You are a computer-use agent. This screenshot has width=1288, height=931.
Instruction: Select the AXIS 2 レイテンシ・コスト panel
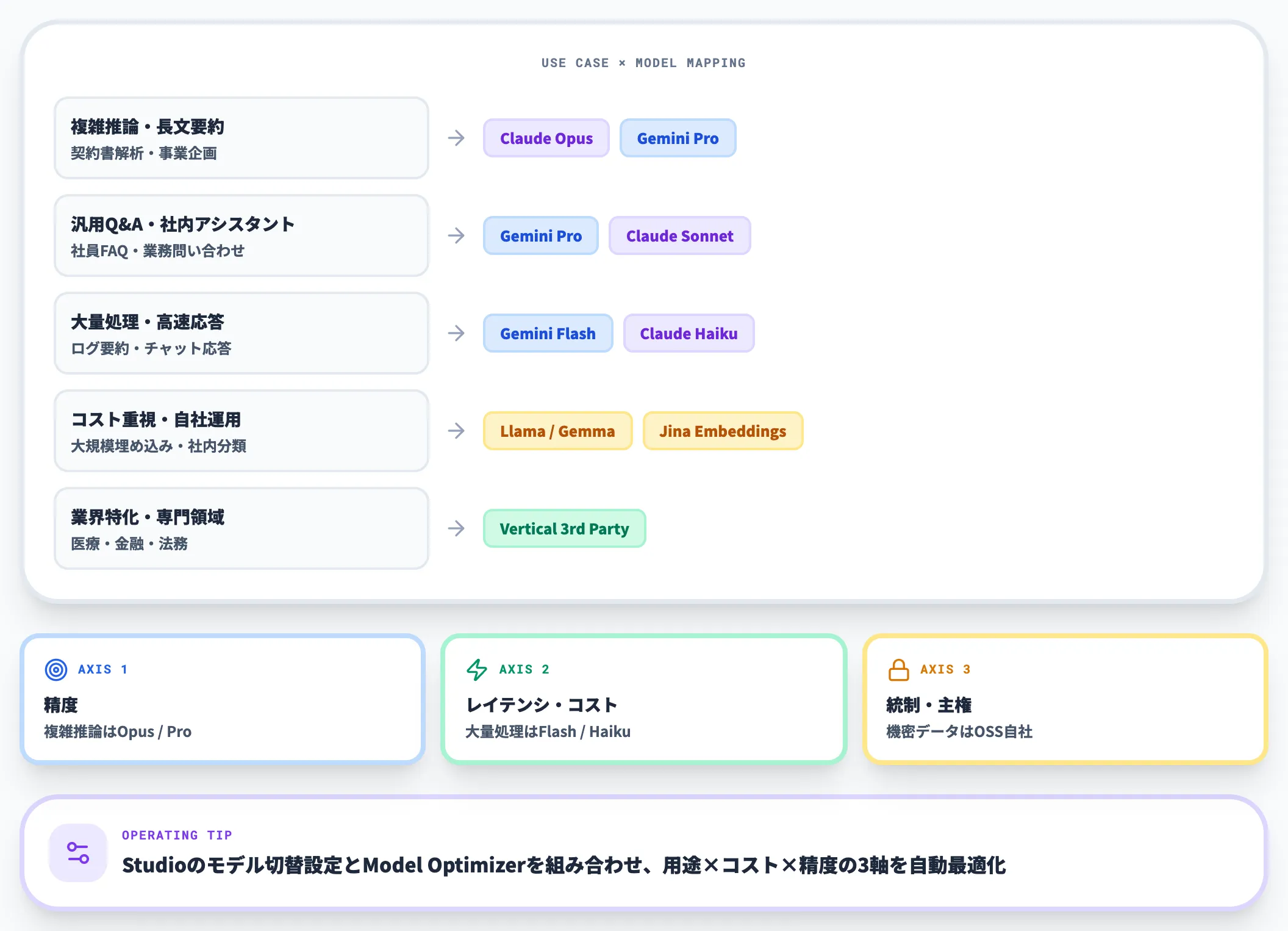(x=643, y=699)
